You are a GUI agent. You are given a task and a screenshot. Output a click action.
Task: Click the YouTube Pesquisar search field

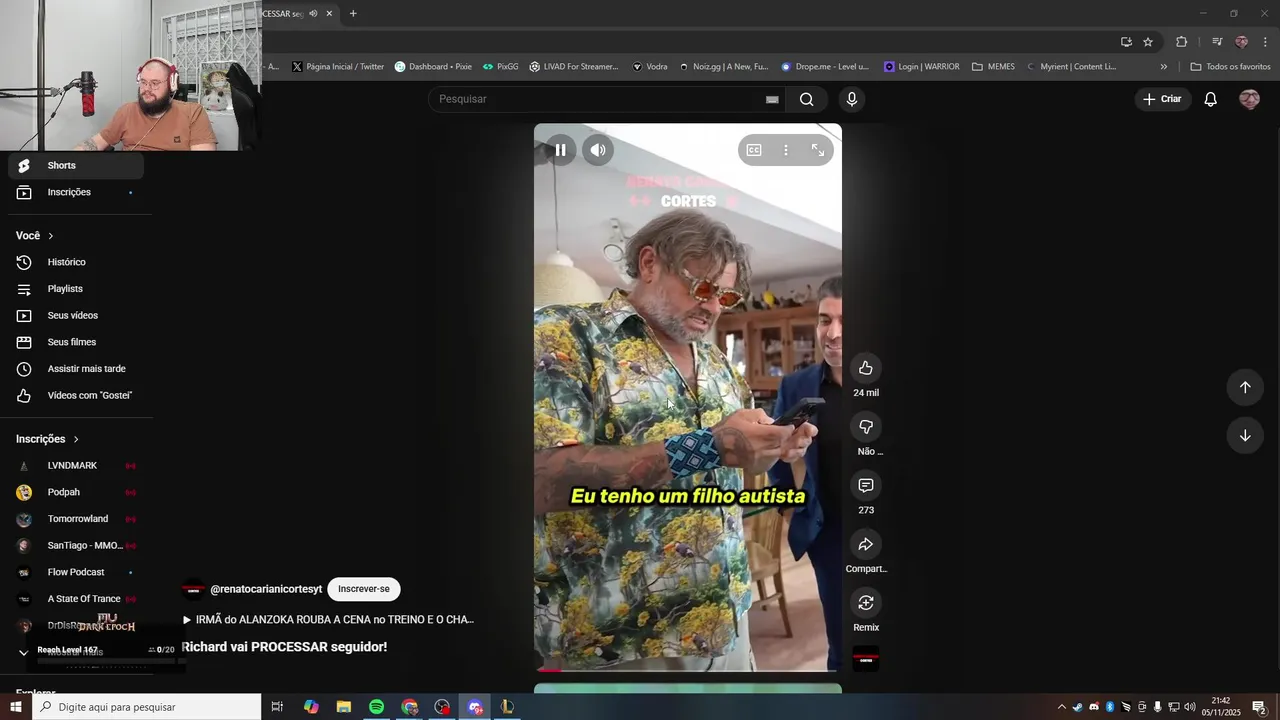click(596, 99)
